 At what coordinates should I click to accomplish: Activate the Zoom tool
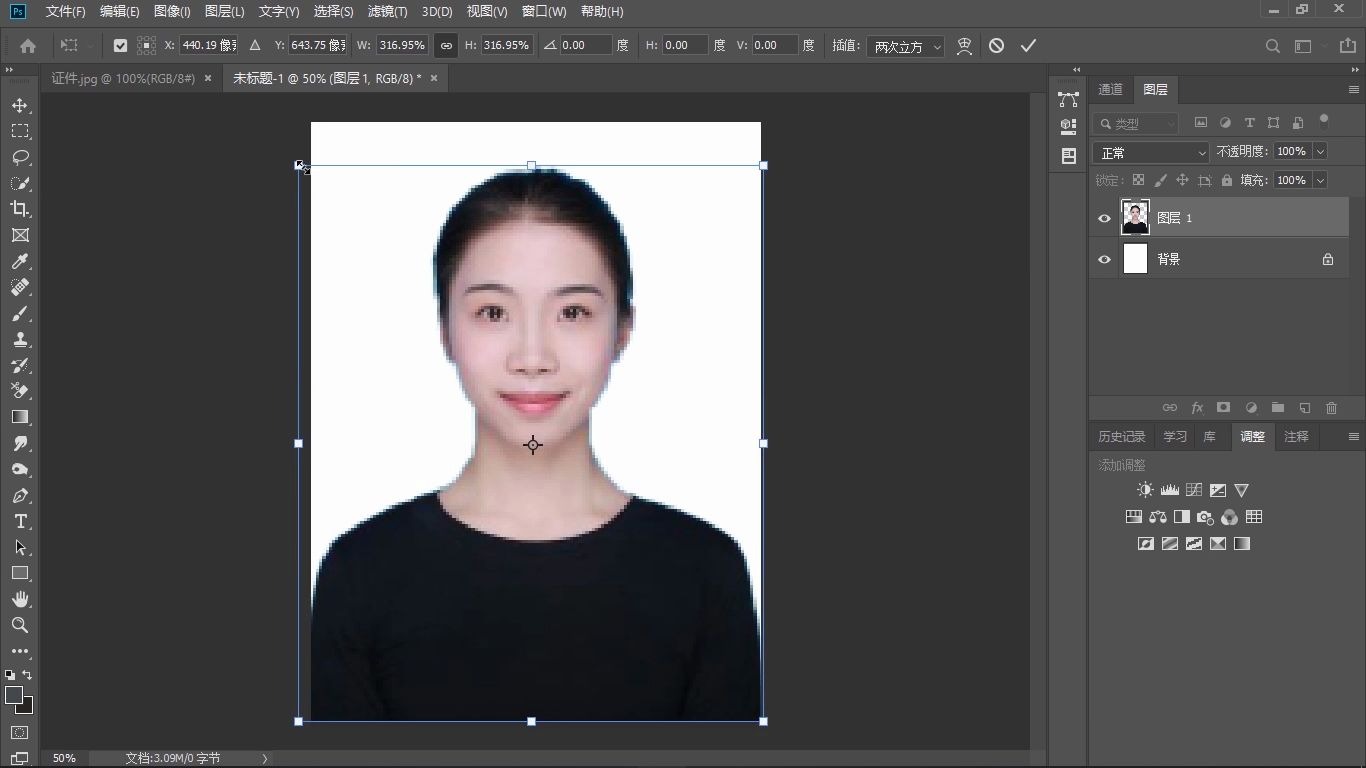[x=20, y=625]
